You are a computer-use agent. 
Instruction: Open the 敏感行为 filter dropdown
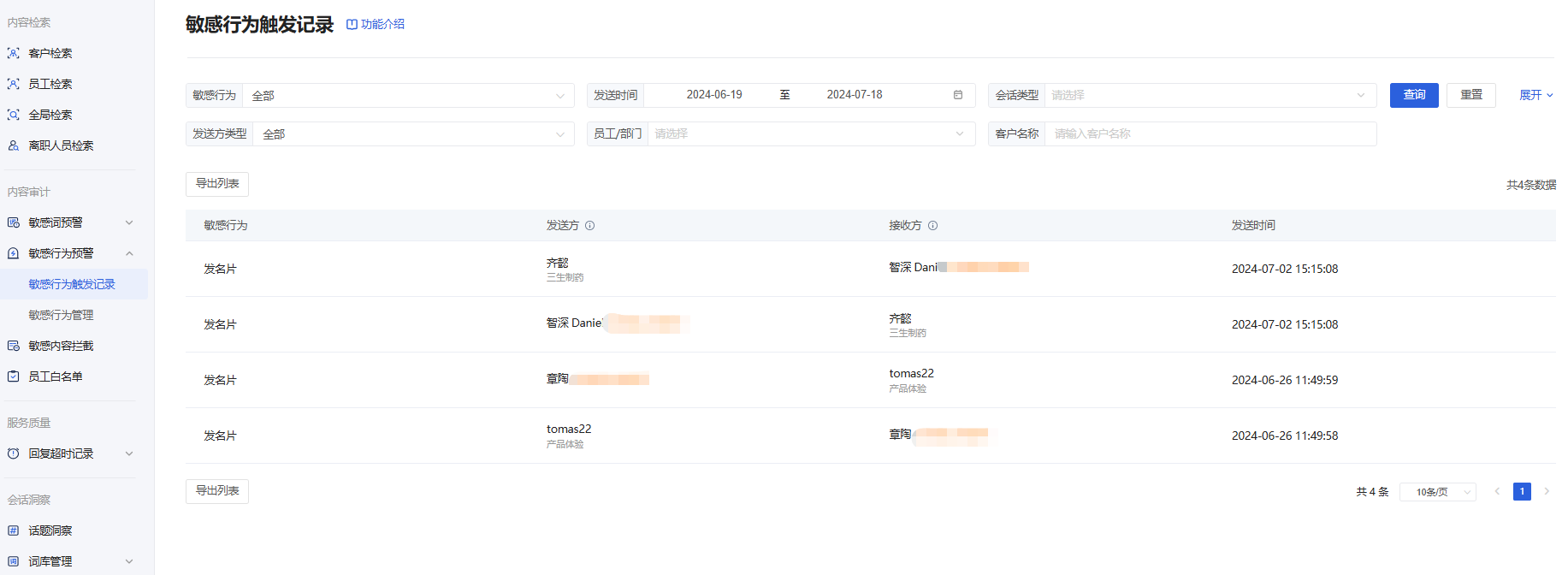(409, 95)
